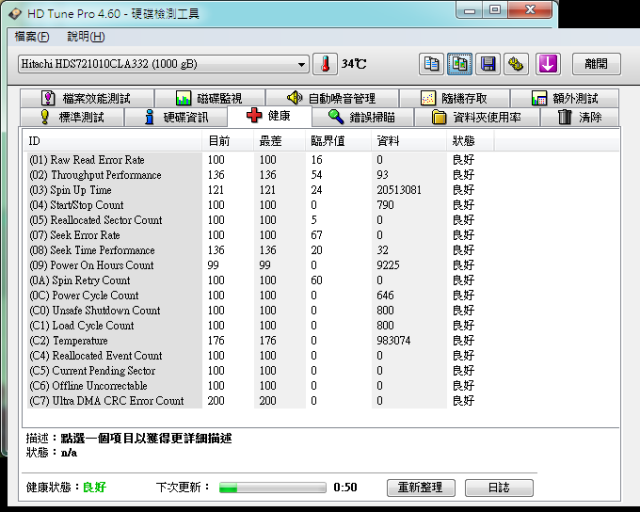Select the (C2) Temperature row

pos(261,341)
